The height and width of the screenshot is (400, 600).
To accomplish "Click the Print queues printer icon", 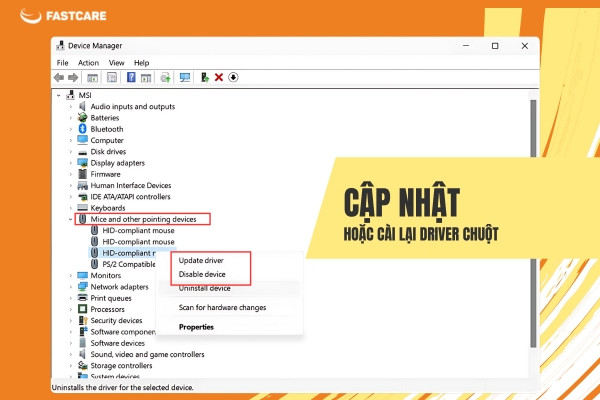I will click(82, 297).
